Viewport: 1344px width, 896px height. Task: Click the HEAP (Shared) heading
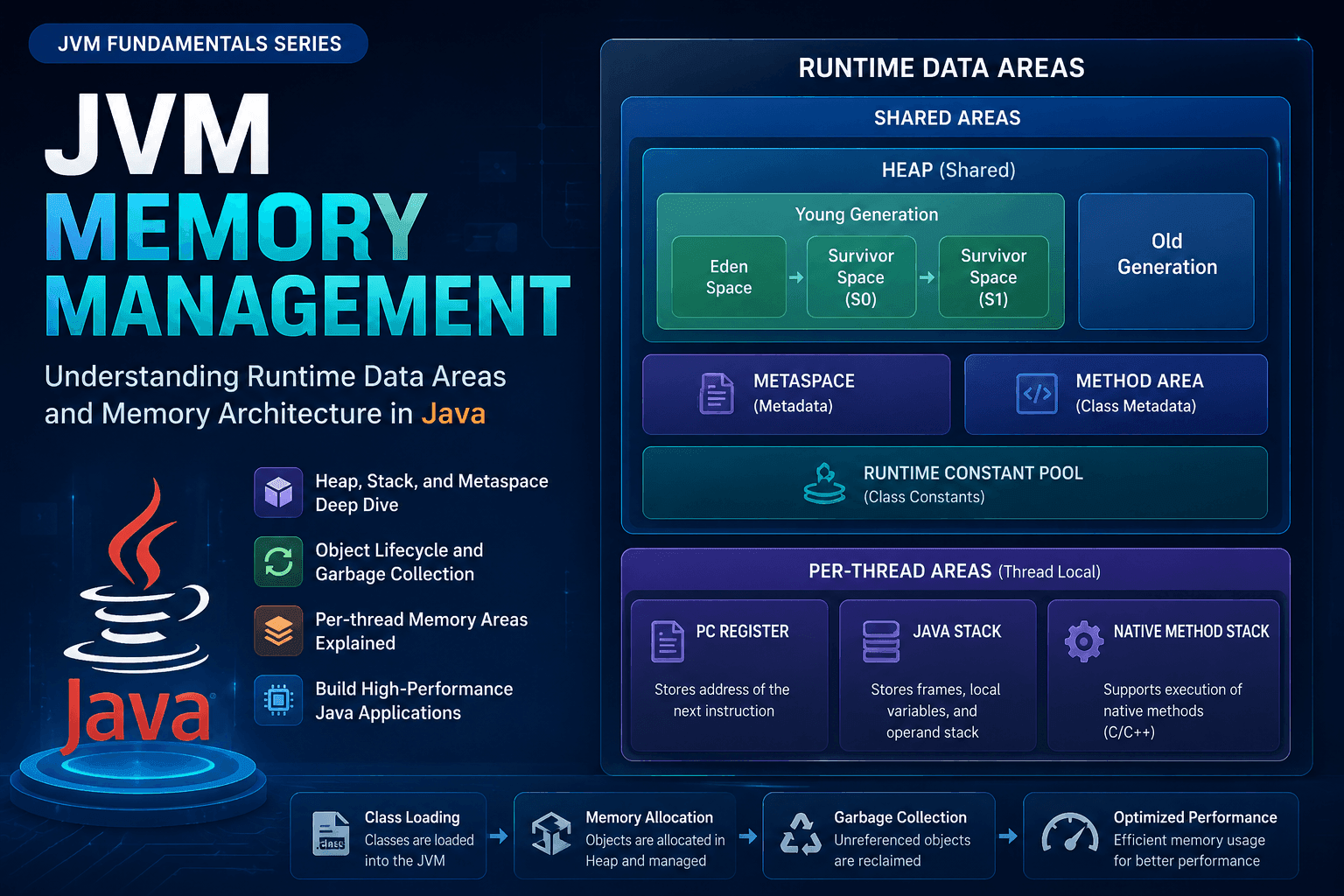pos(948,170)
